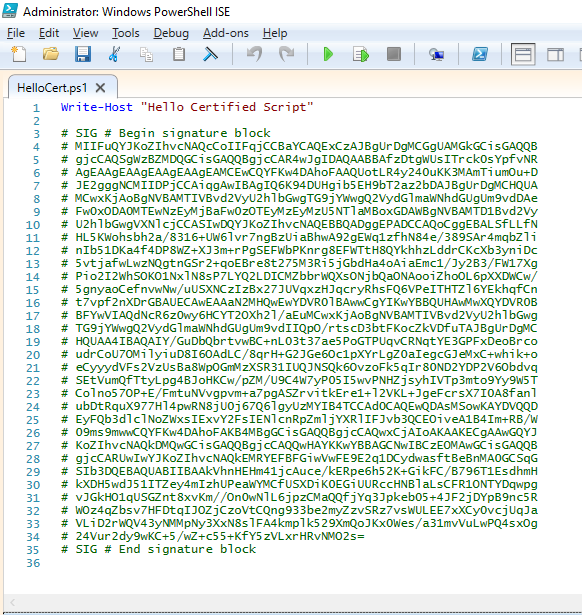The height and width of the screenshot is (615, 582).
Task: Click the New Script toolbar icon
Action: coord(18,54)
